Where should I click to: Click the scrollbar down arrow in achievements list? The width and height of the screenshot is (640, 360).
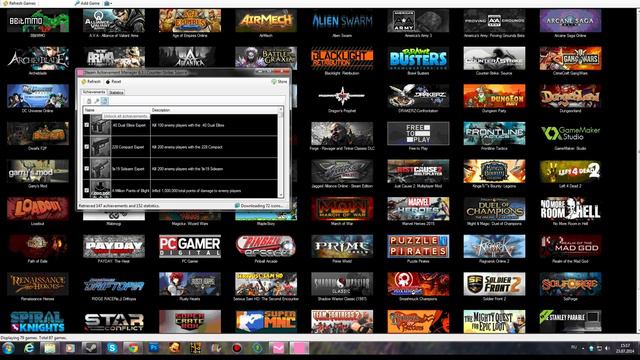point(280,195)
